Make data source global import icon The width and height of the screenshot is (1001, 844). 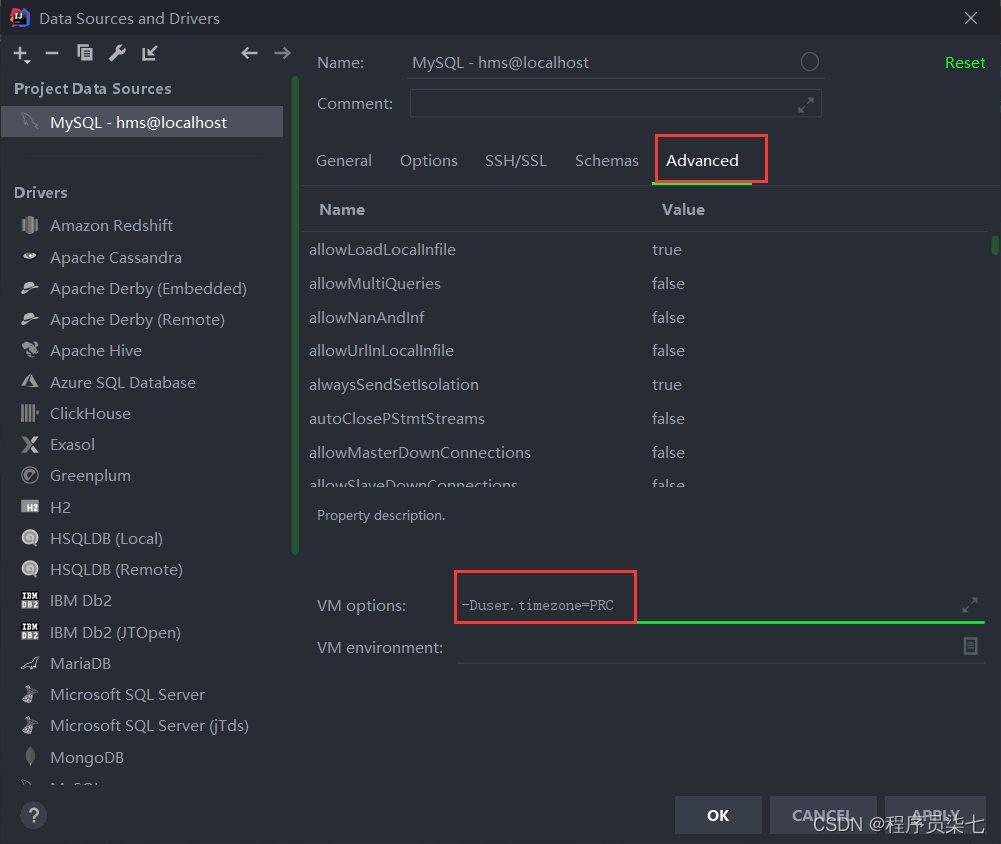[149, 54]
